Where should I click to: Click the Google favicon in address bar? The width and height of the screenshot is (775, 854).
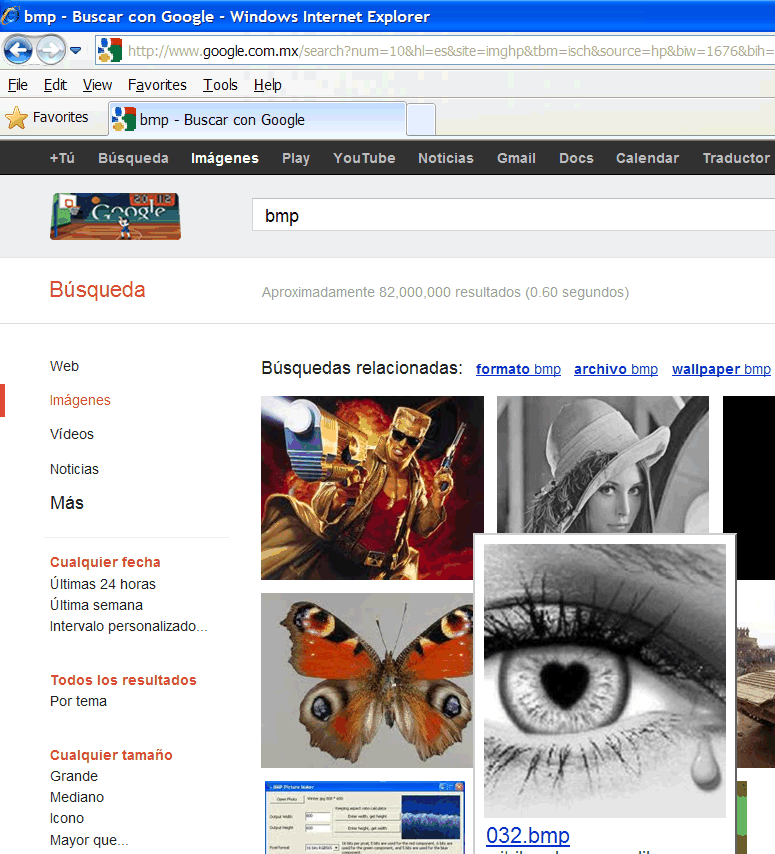[x=109, y=51]
